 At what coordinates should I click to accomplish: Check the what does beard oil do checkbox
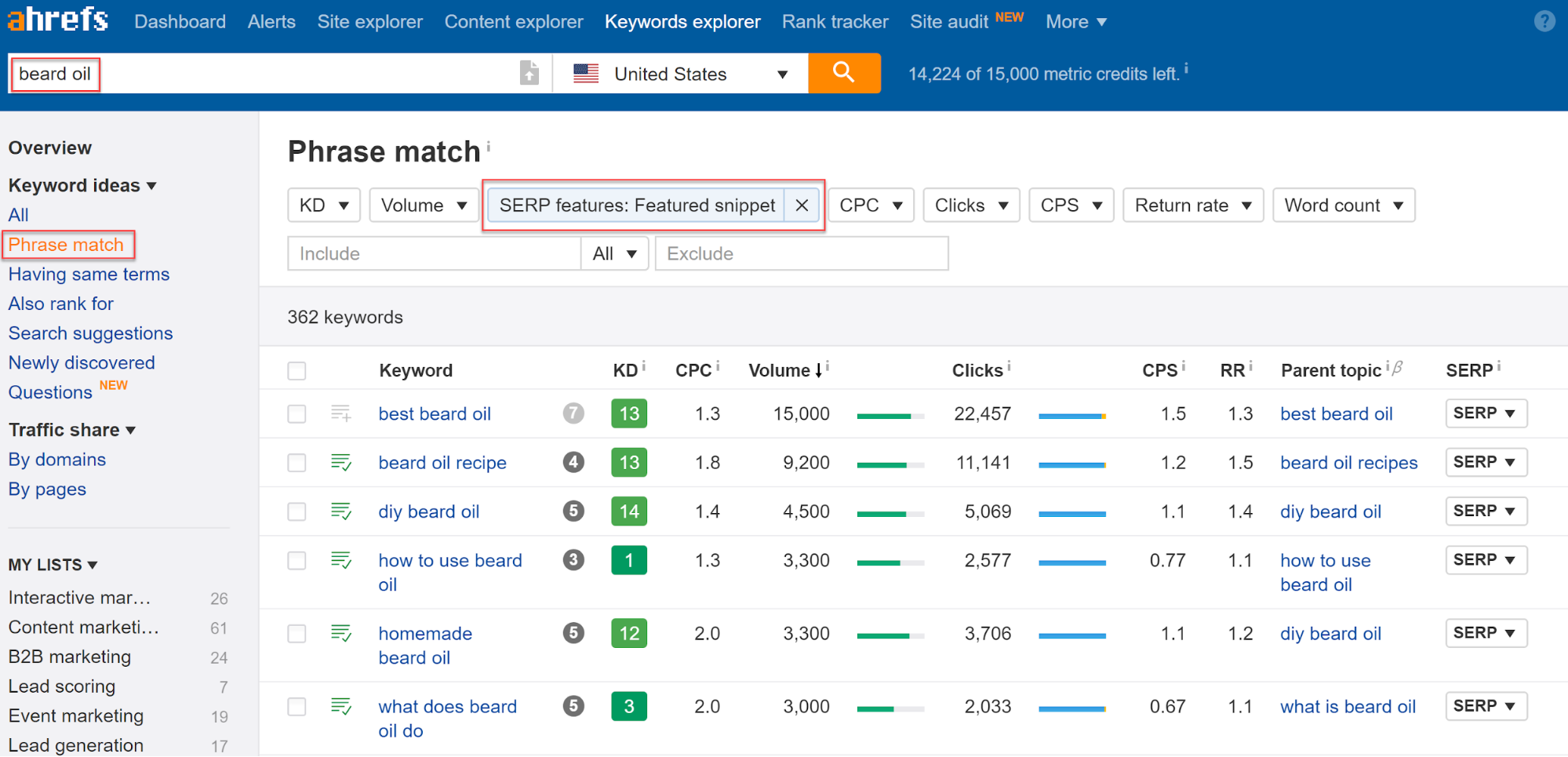click(x=297, y=706)
